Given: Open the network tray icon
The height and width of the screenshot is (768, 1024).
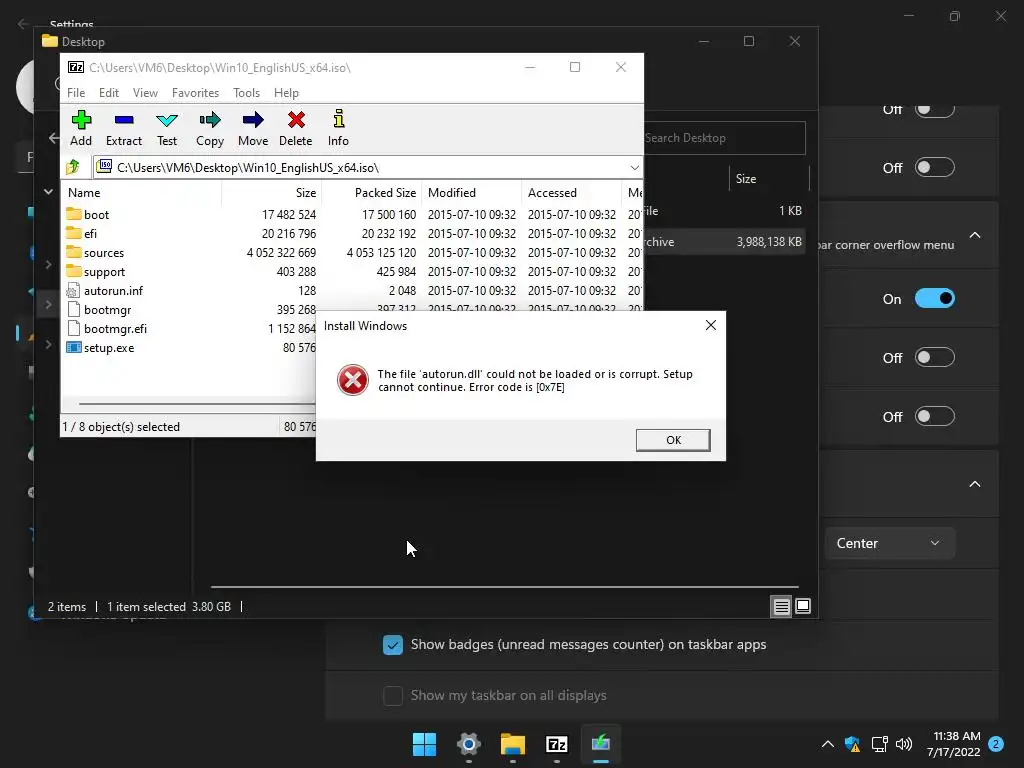Looking at the screenshot, I should 879,744.
